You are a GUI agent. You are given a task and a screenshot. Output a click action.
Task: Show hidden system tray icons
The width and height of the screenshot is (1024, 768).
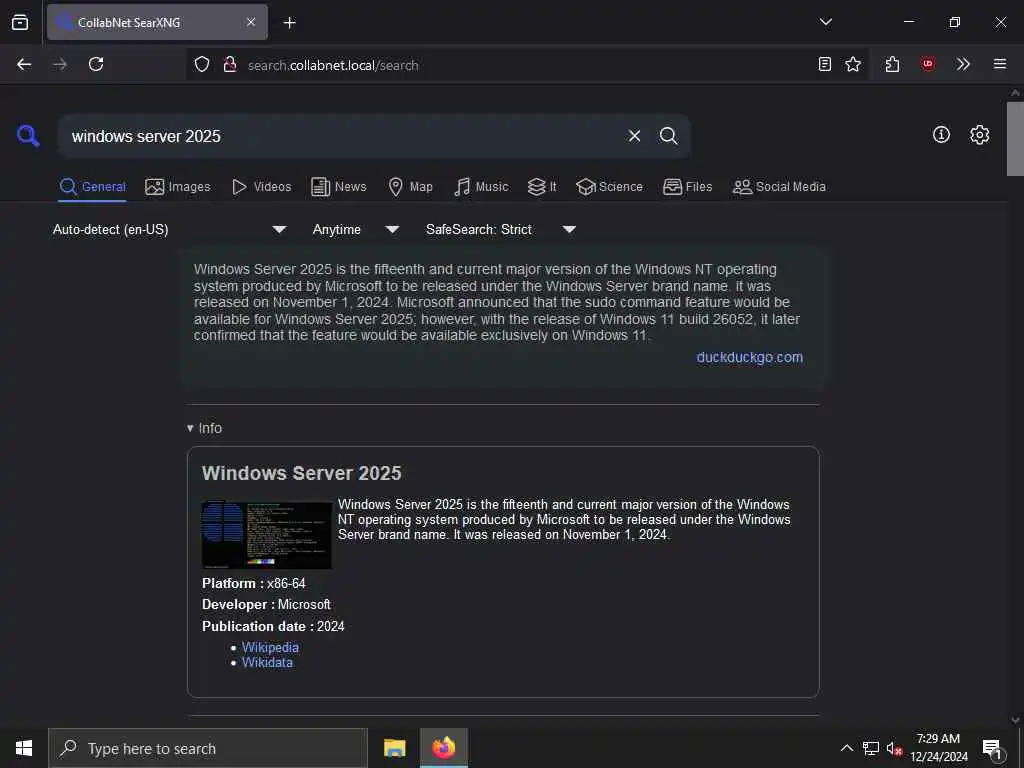point(846,748)
